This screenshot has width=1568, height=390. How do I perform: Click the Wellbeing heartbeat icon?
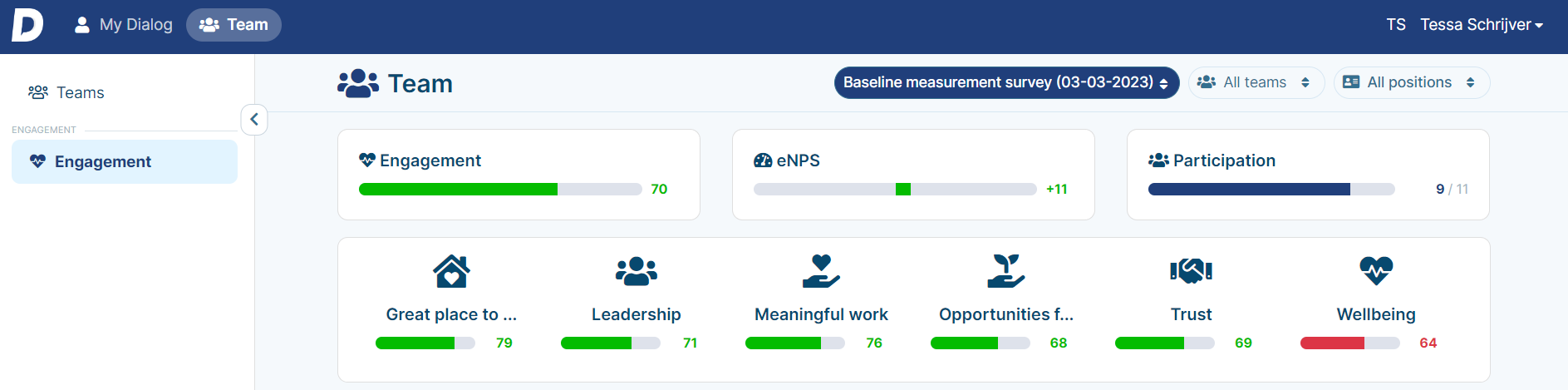pyautogui.click(x=1376, y=270)
